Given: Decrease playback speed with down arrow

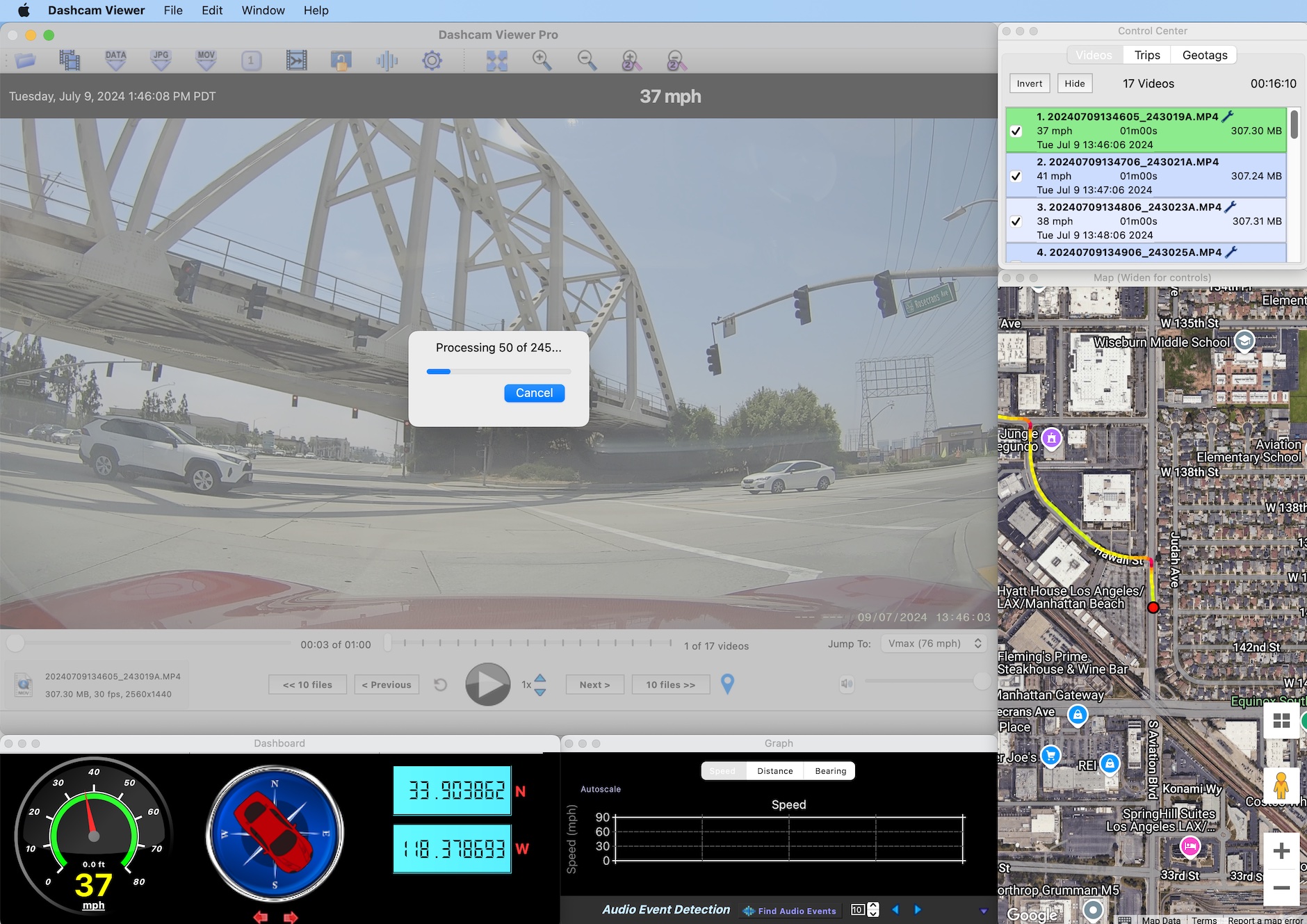Looking at the screenshot, I should (540, 692).
